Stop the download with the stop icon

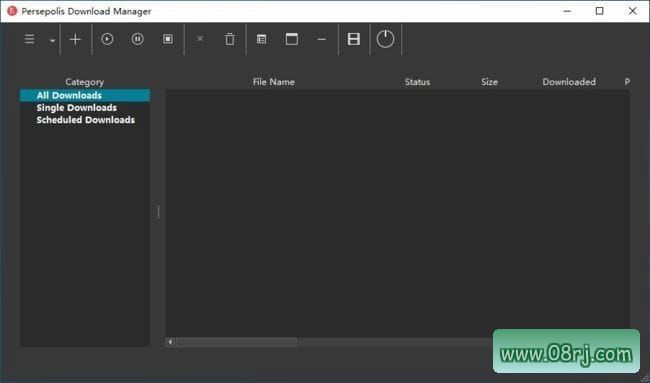pos(168,39)
